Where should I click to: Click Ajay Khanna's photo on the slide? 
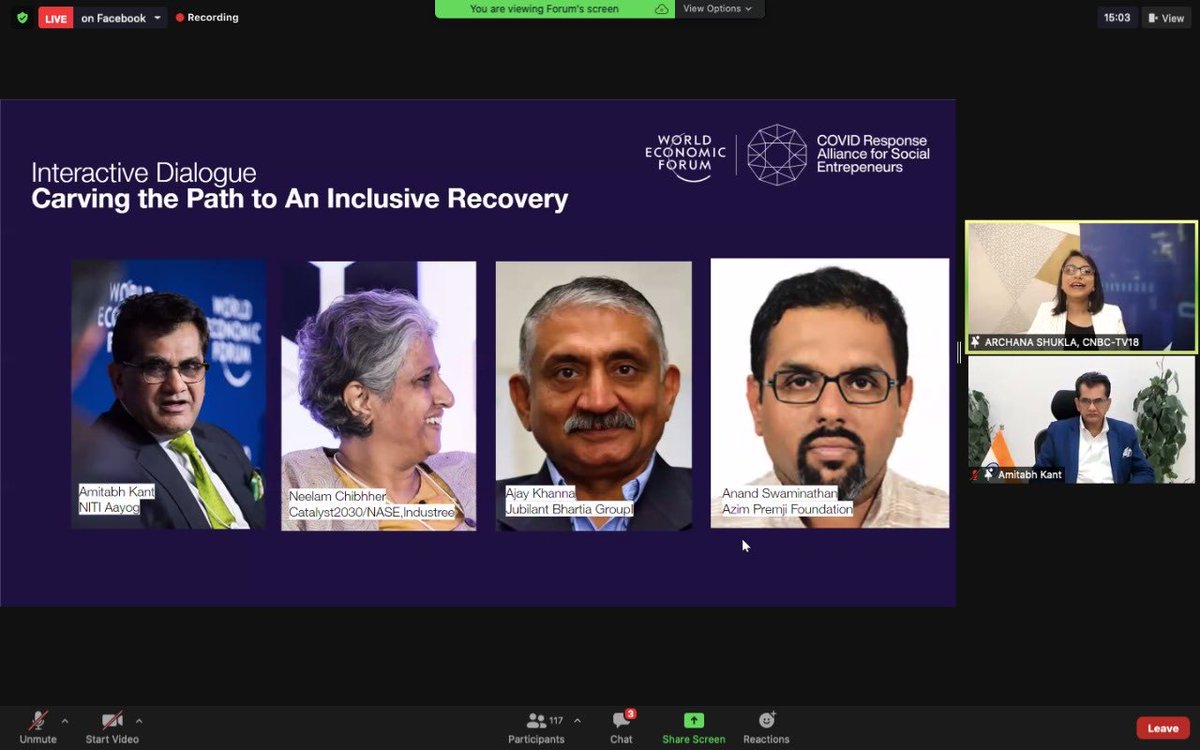pyautogui.click(x=594, y=396)
